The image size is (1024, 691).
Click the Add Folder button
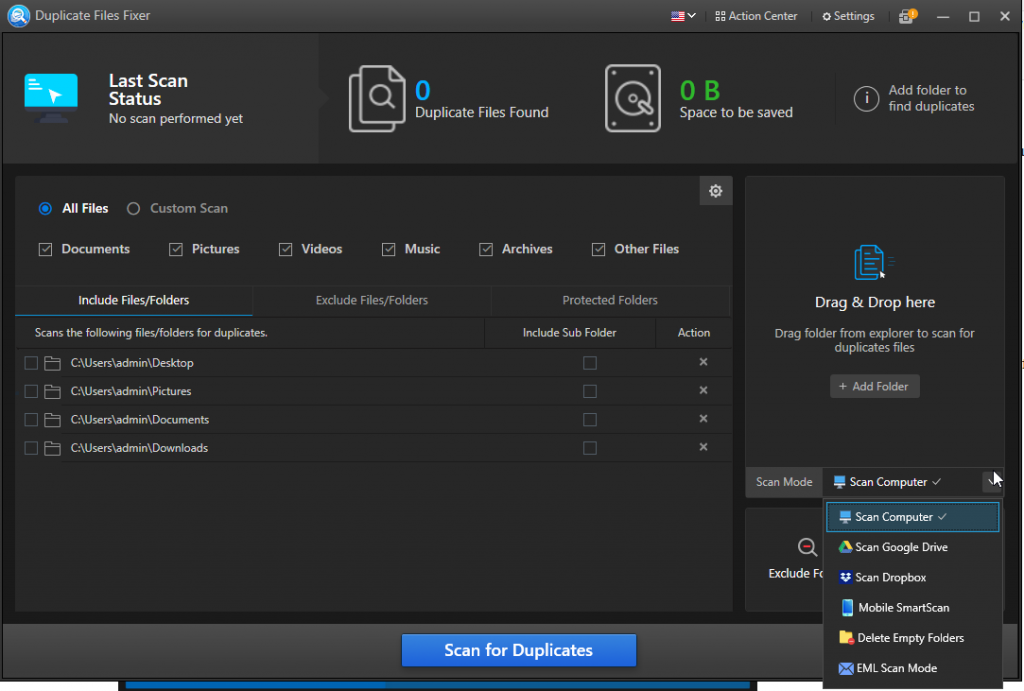[x=874, y=387]
